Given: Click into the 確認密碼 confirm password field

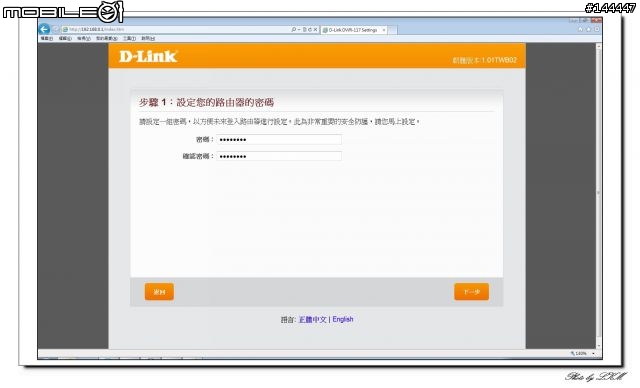Looking at the screenshot, I should coord(279,156).
